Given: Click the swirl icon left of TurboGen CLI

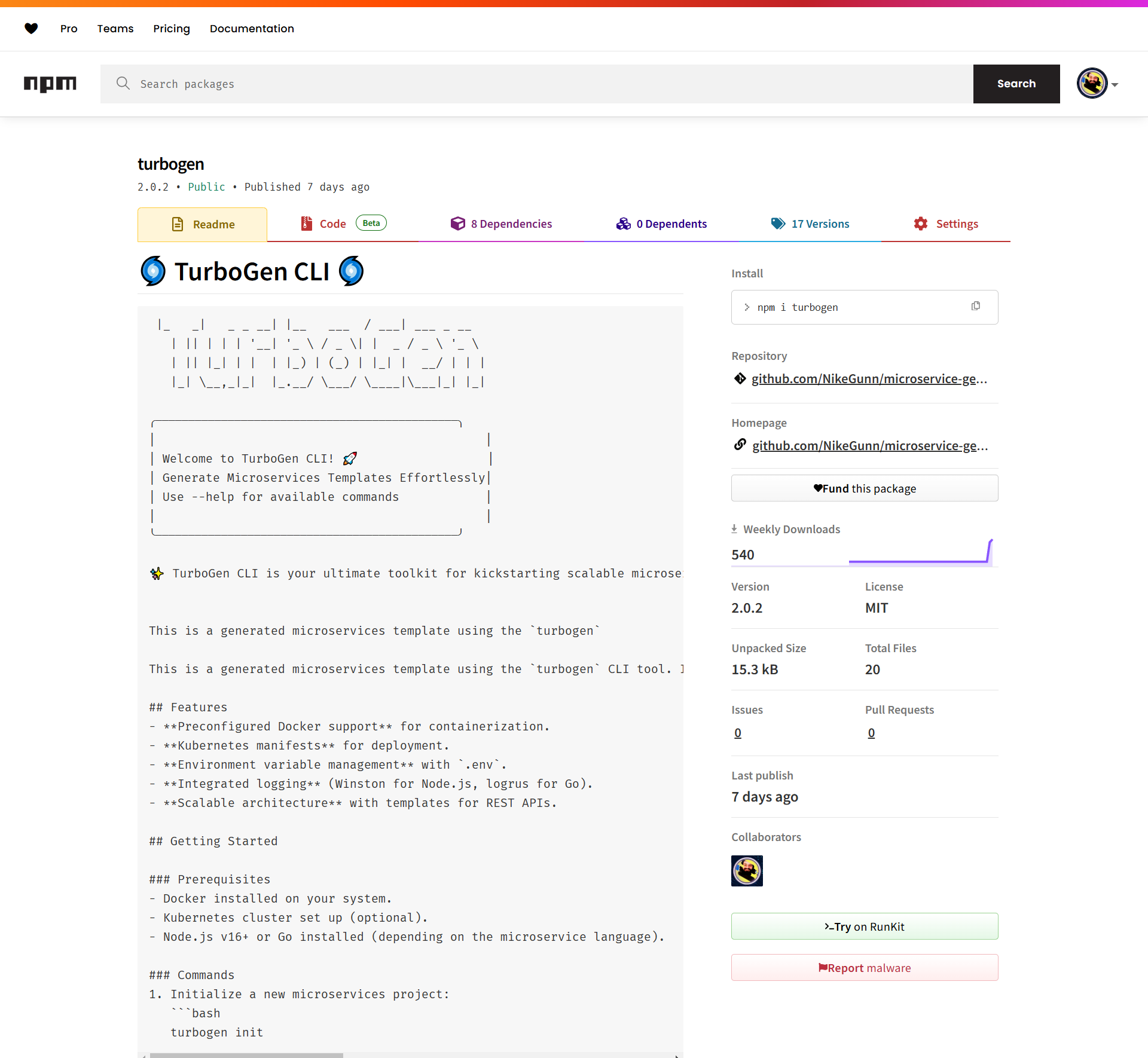Looking at the screenshot, I should [x=153, y=271].
